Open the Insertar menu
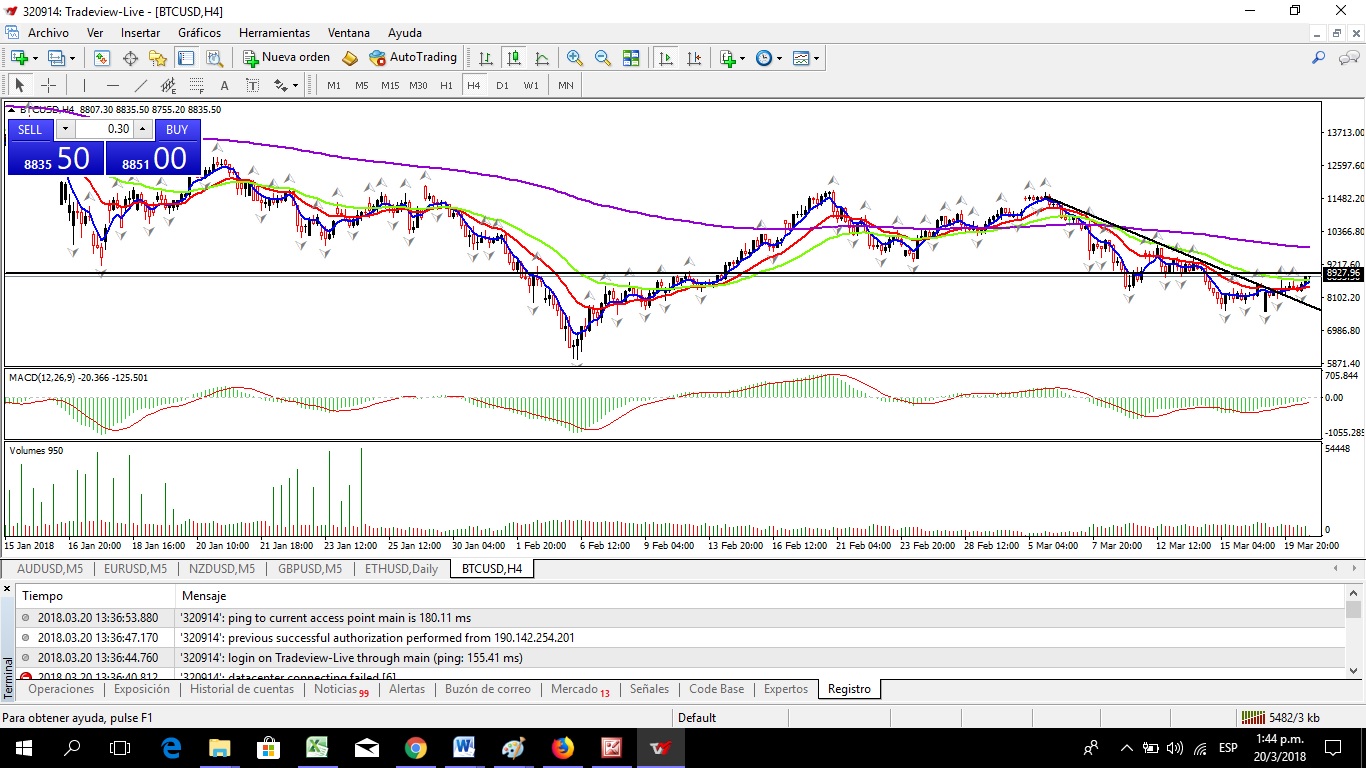This screenshot has width=1366, height=768. coord(140,32)
